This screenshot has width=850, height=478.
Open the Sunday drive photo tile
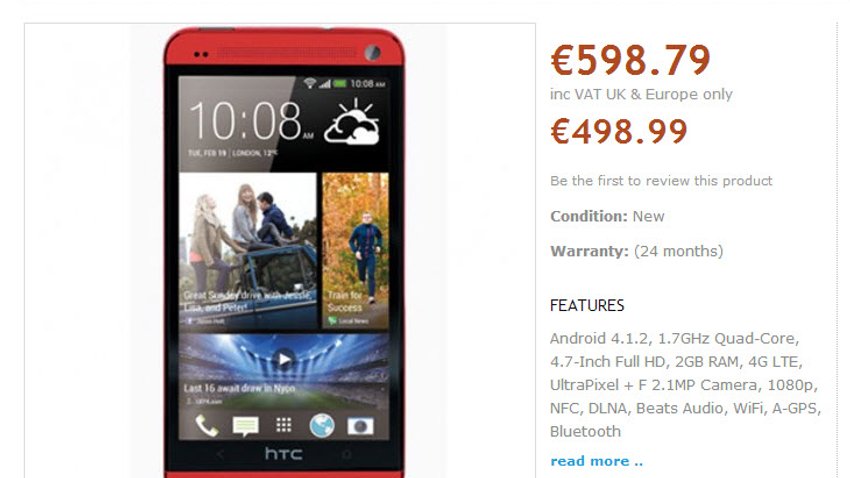click(x=248, y=251)
